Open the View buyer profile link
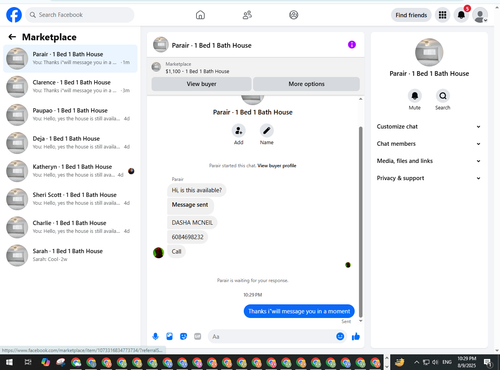 coord(277,166)
